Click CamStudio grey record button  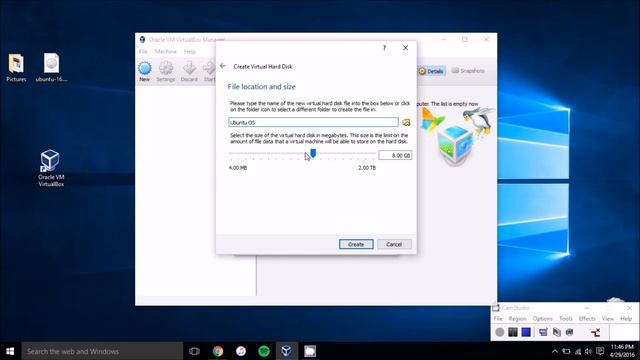[500, 332]
